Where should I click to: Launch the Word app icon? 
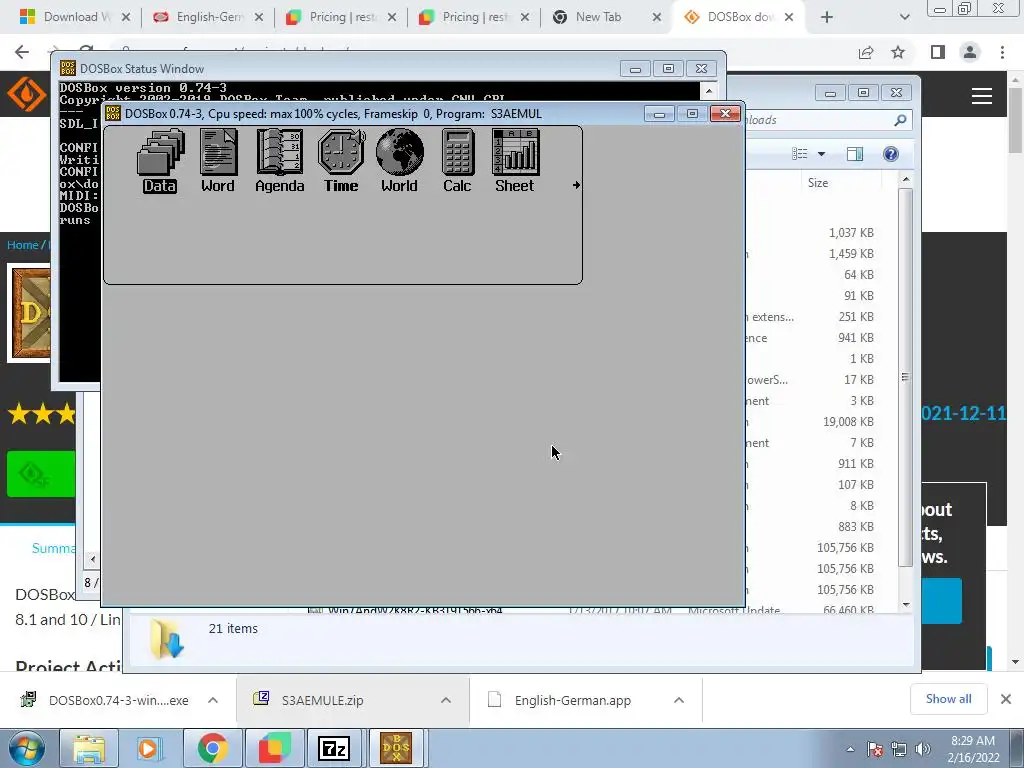[218, 160]
